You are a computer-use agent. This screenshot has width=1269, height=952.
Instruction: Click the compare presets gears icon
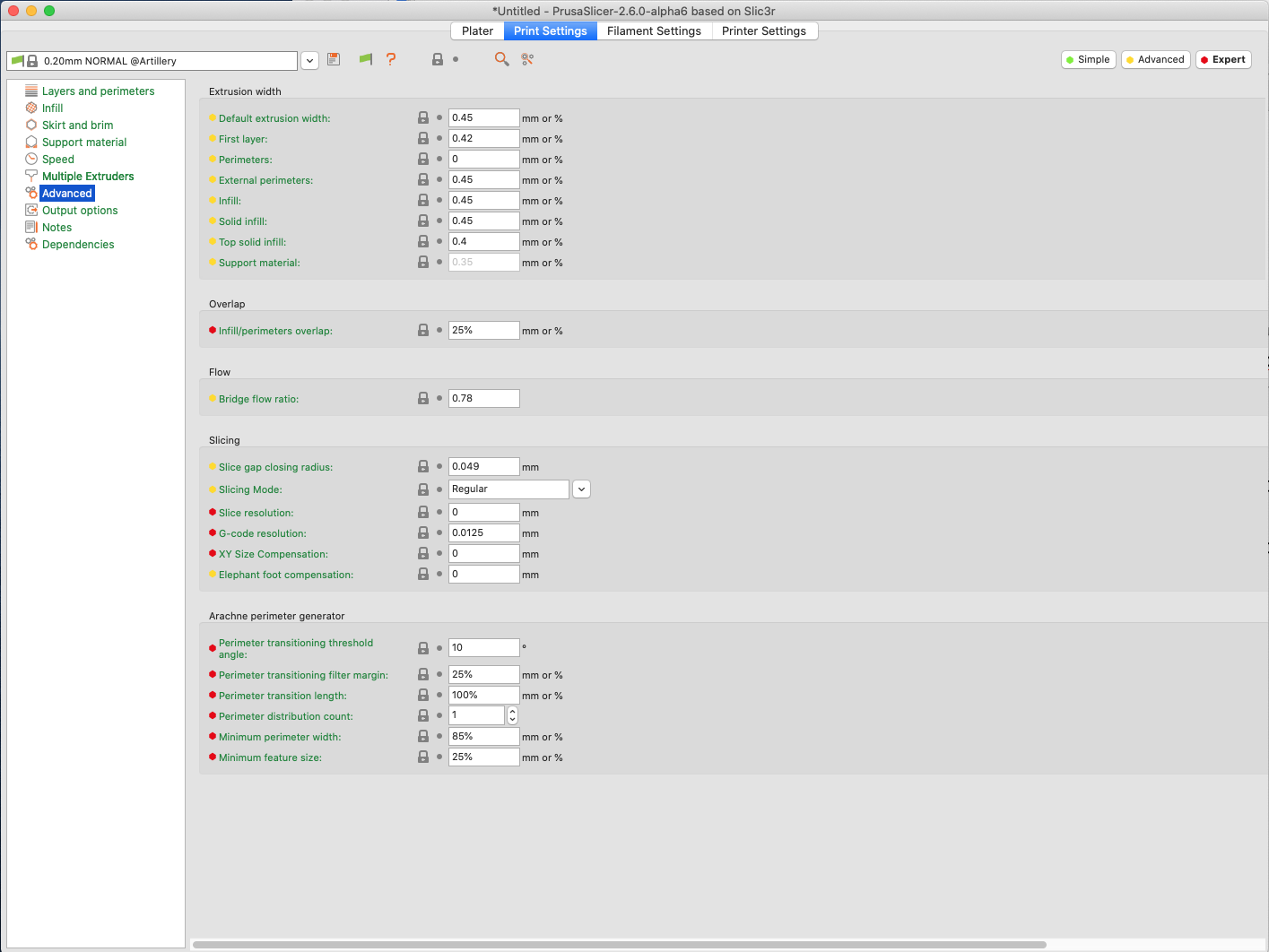coord(526,59)
